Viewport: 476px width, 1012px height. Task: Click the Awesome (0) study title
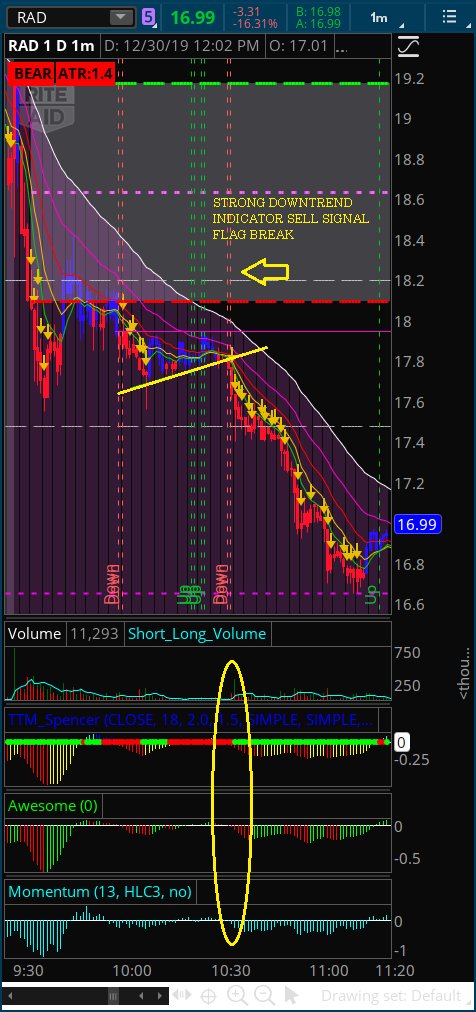click(x=52, y=805)
